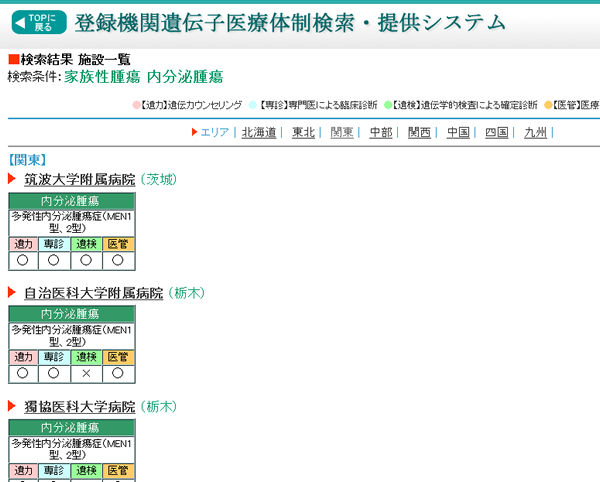Click orange 医管 legend dot
Screen dimensions: 600x482
click(x=548, y=105)
